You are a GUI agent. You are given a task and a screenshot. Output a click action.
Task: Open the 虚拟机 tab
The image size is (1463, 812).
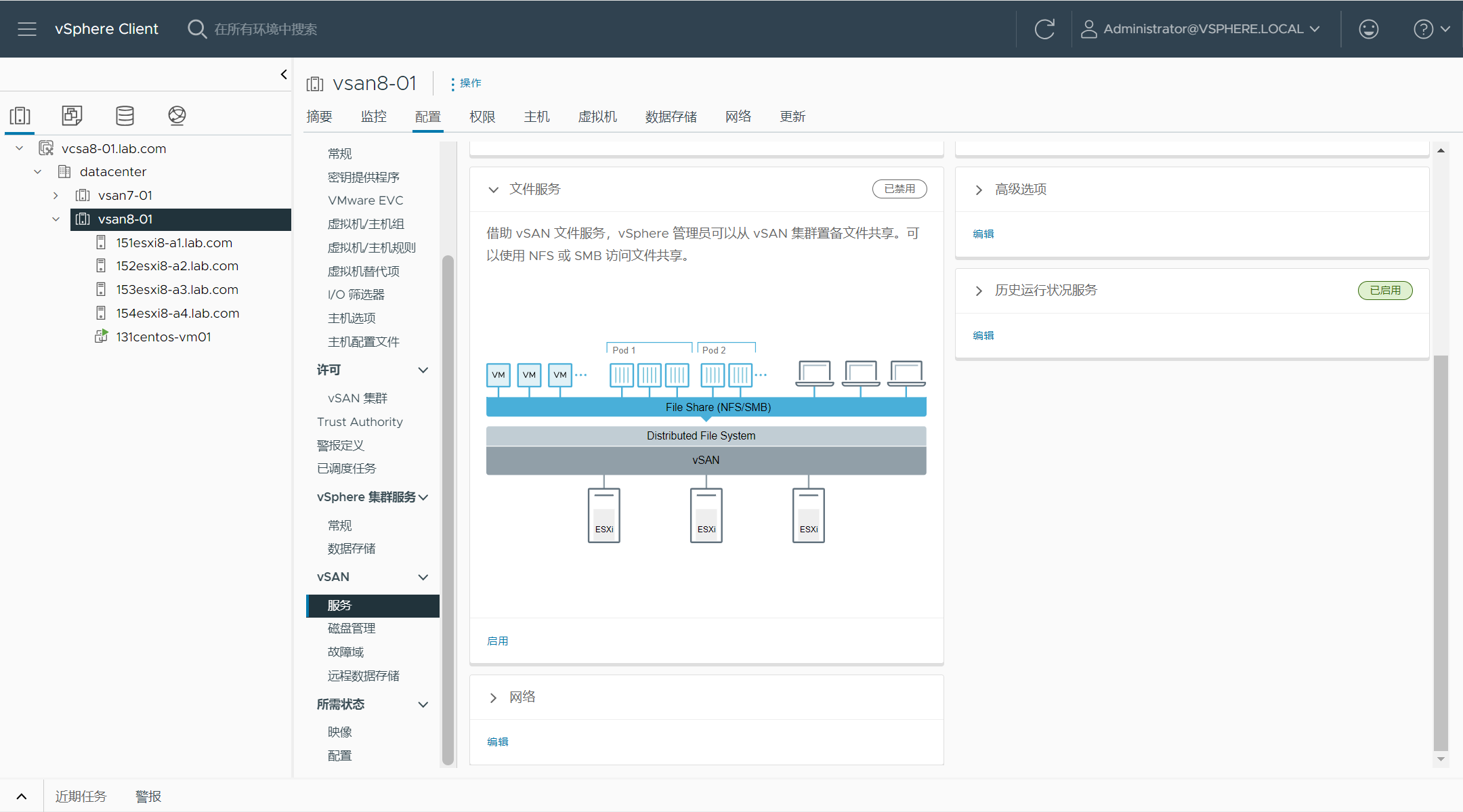[x=597, y=116]
